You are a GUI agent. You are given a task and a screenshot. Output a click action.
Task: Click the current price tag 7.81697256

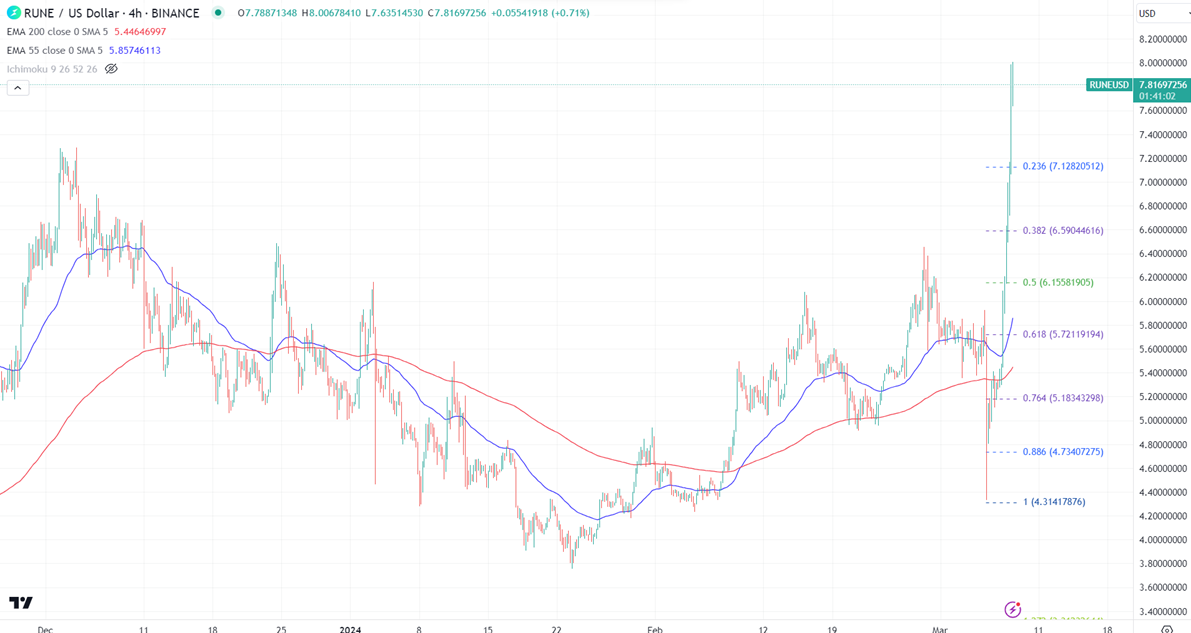click(x=1162, y=85)
